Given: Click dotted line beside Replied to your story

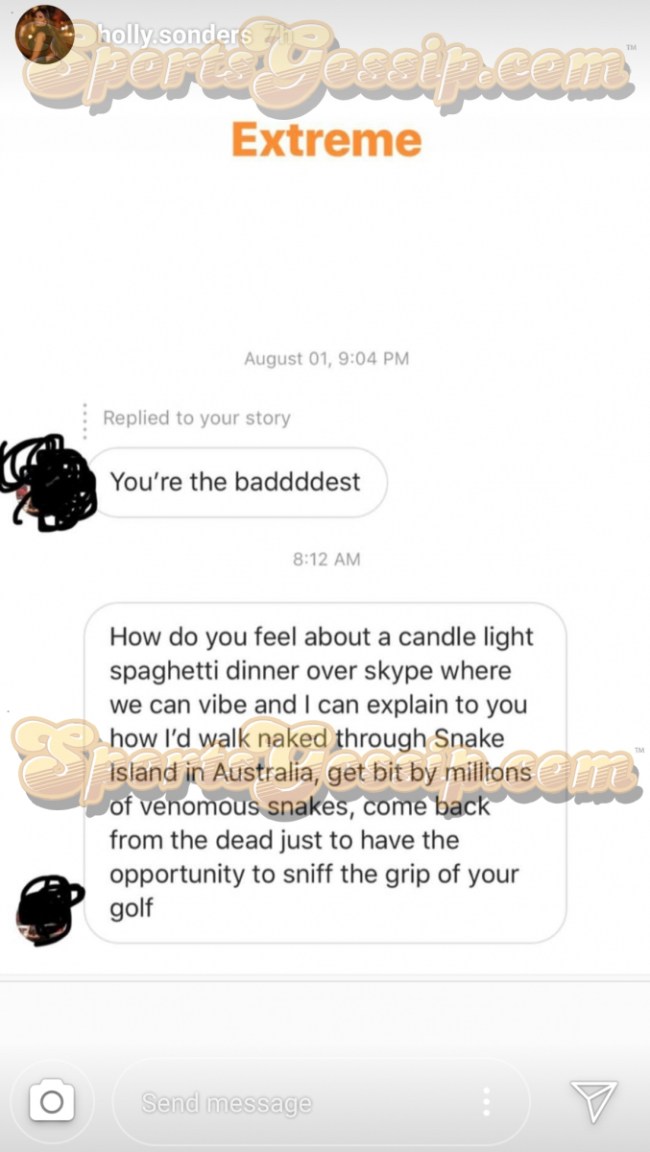Looking at the screenshot, I should pyautogui.click(x=84, y=422).
